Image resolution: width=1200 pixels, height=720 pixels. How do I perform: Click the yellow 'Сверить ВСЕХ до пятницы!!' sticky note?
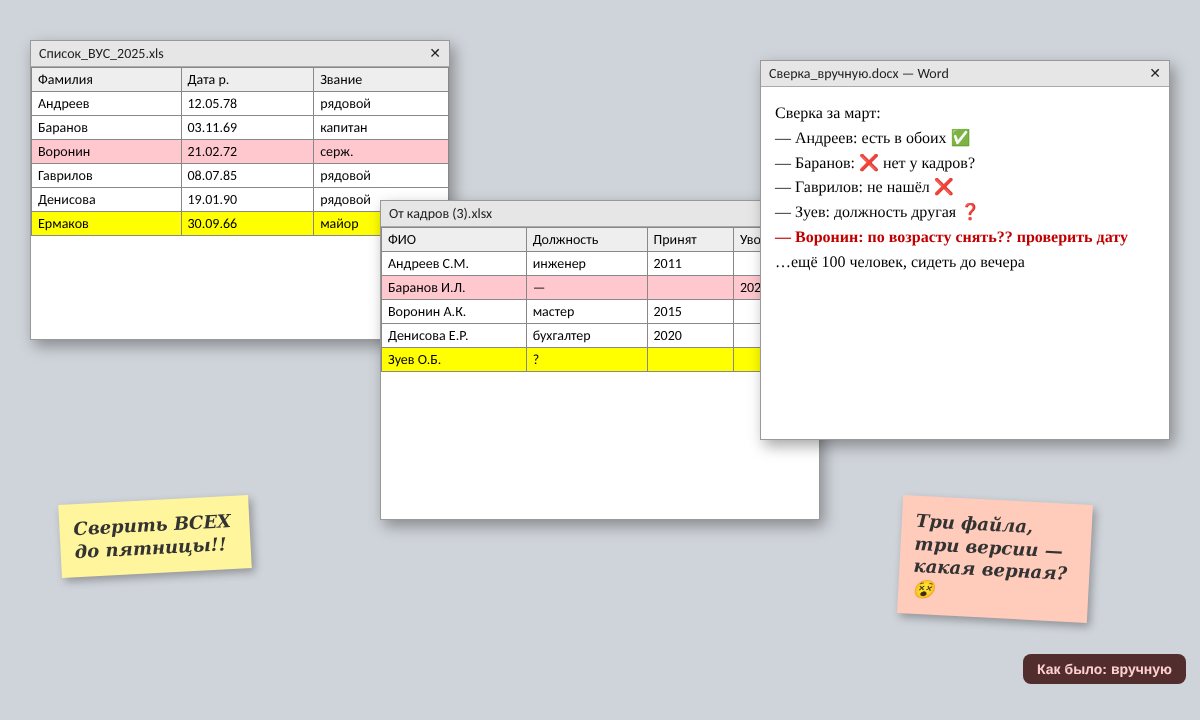155,536
